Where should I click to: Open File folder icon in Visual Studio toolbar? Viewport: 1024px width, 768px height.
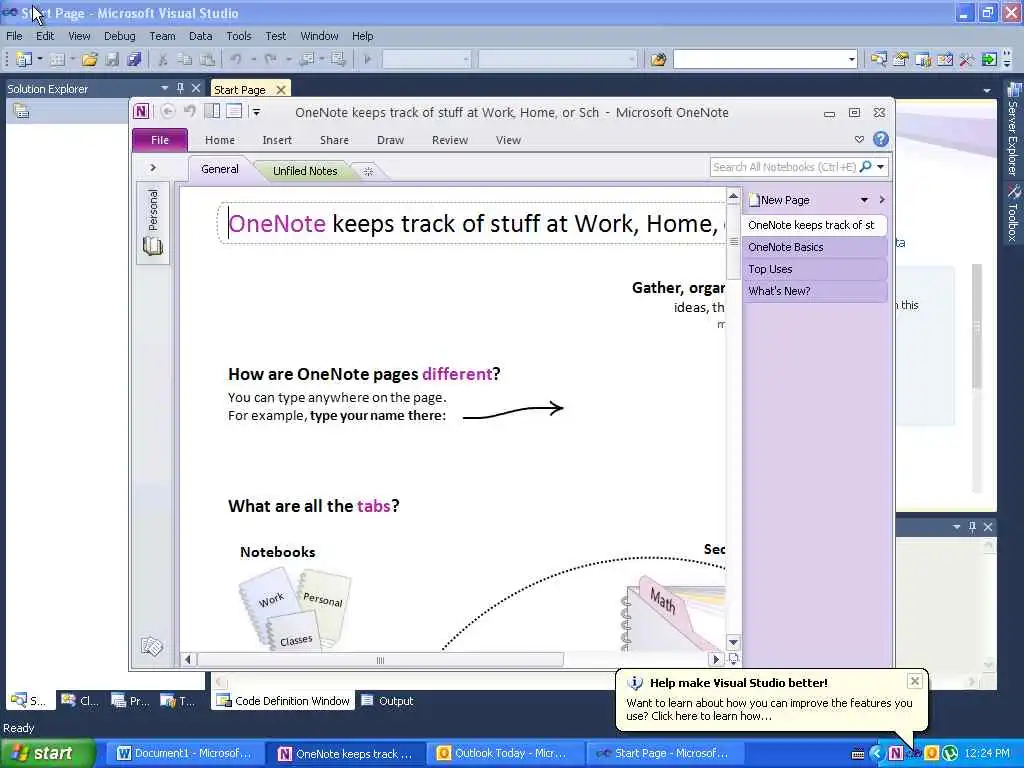(89, 59)
